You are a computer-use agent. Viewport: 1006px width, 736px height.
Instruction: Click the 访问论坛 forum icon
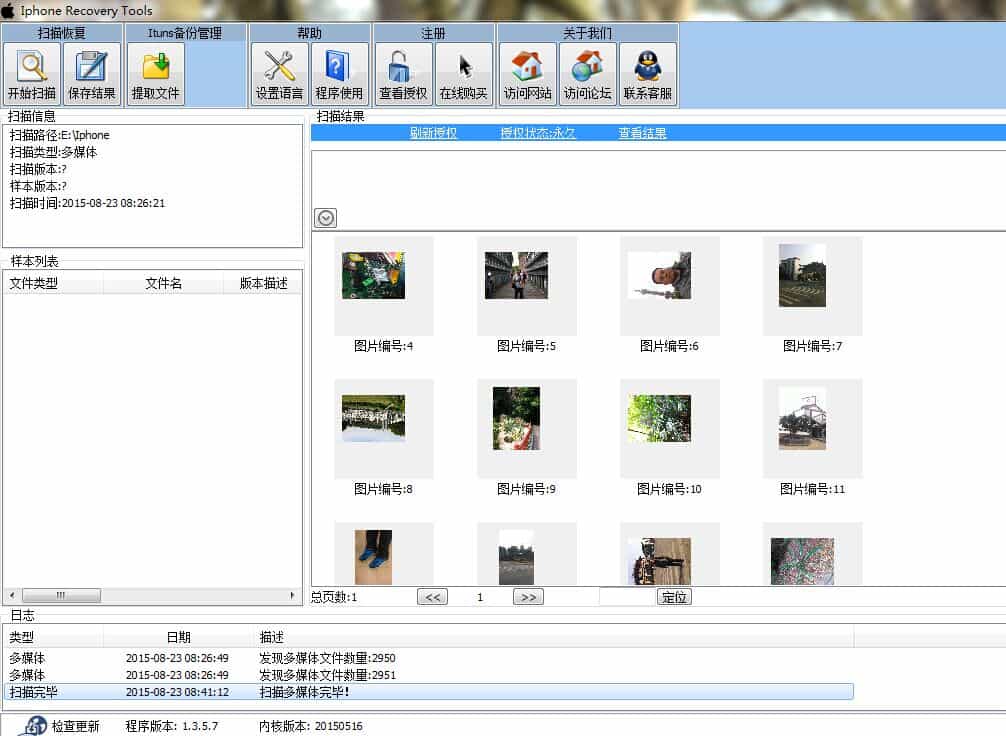pos(587,73)
